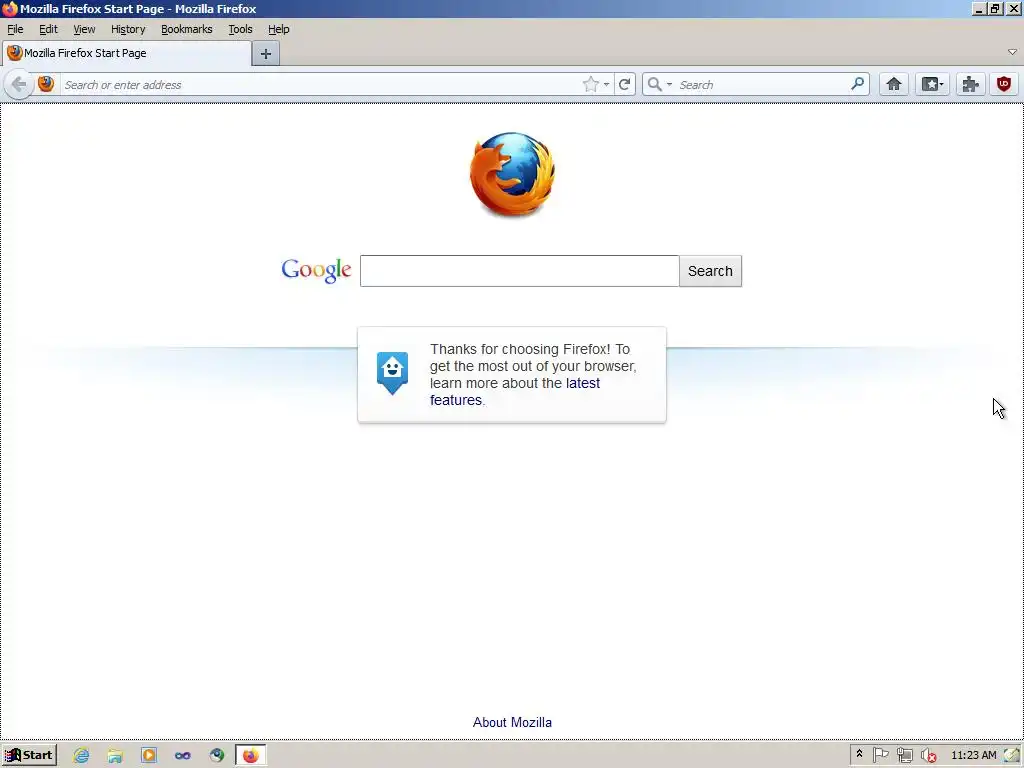The height and width of the screenshot is (768, 1024).
Task: Click the Firefox taskbar button
Action: (x=251, y=756)
